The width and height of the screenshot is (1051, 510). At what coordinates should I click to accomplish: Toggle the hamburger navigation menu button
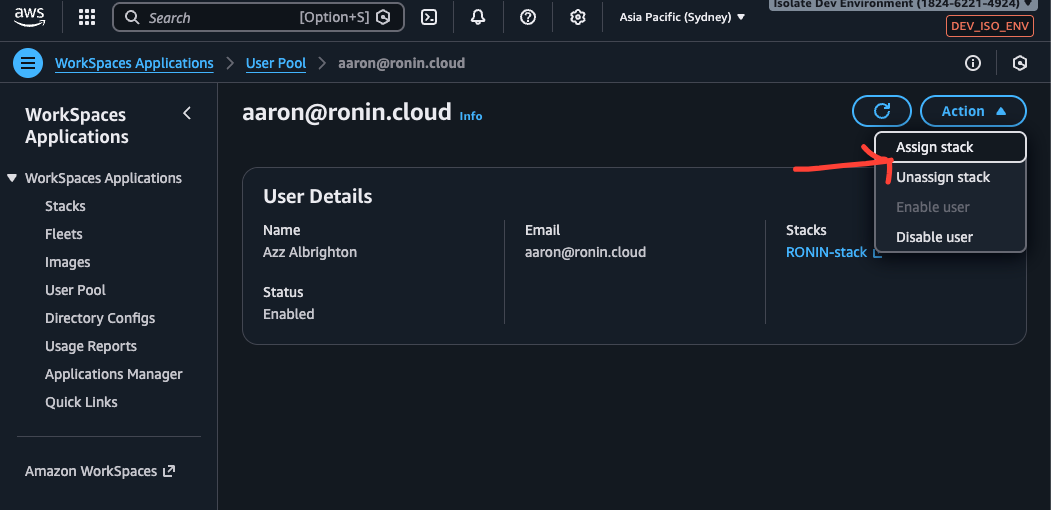27,64
